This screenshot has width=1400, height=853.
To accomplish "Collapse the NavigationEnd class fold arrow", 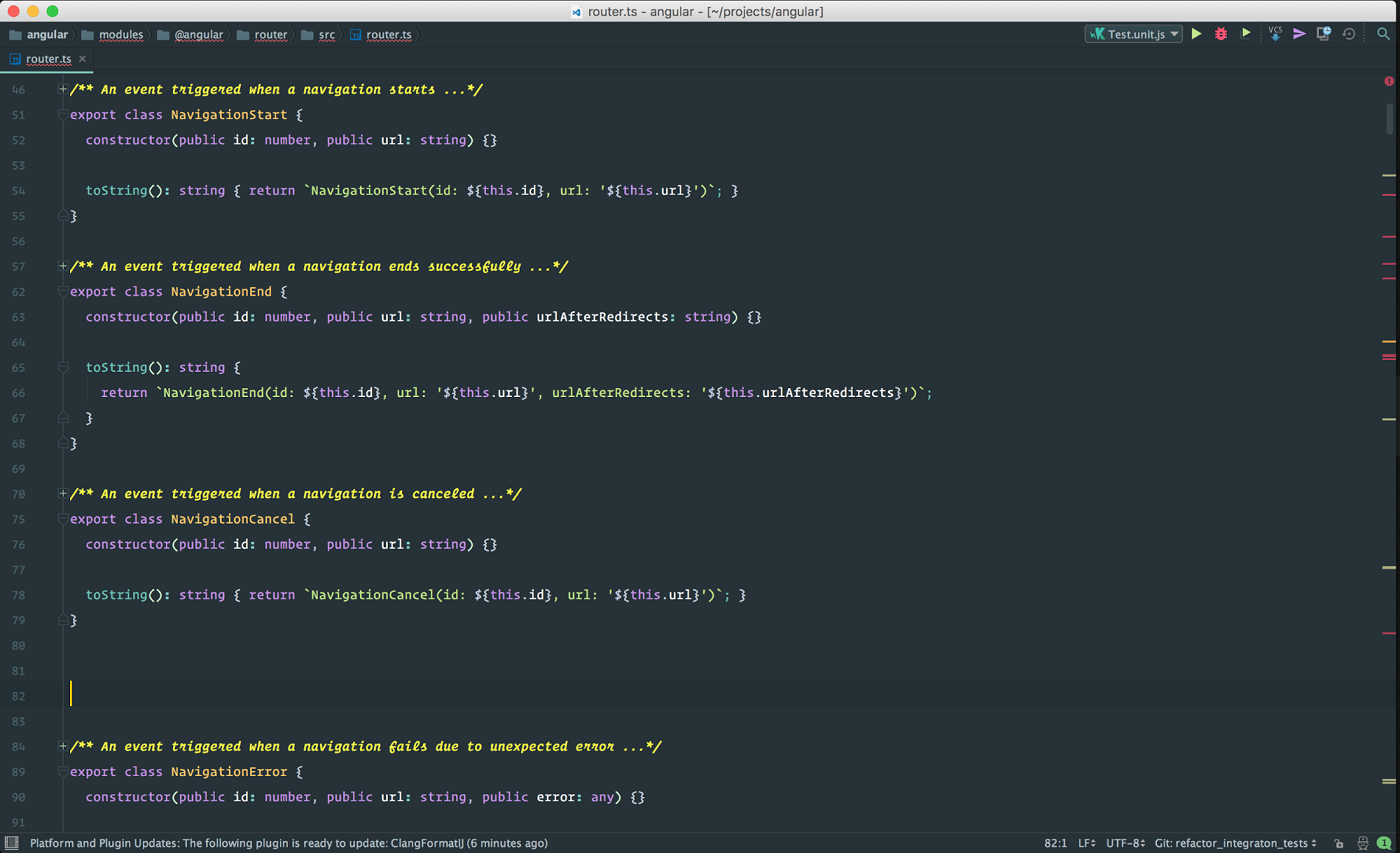I will click(x=62, y=291).
